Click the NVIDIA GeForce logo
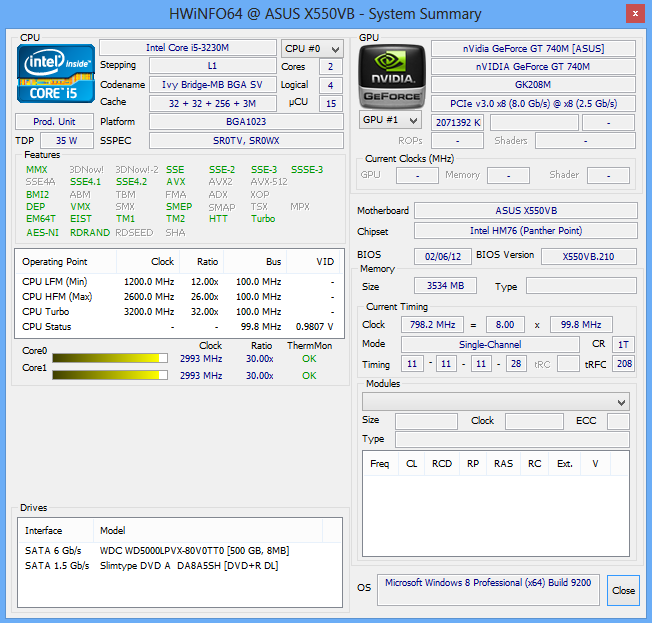Viewport: 652px width, 623px height. point(392,77)
